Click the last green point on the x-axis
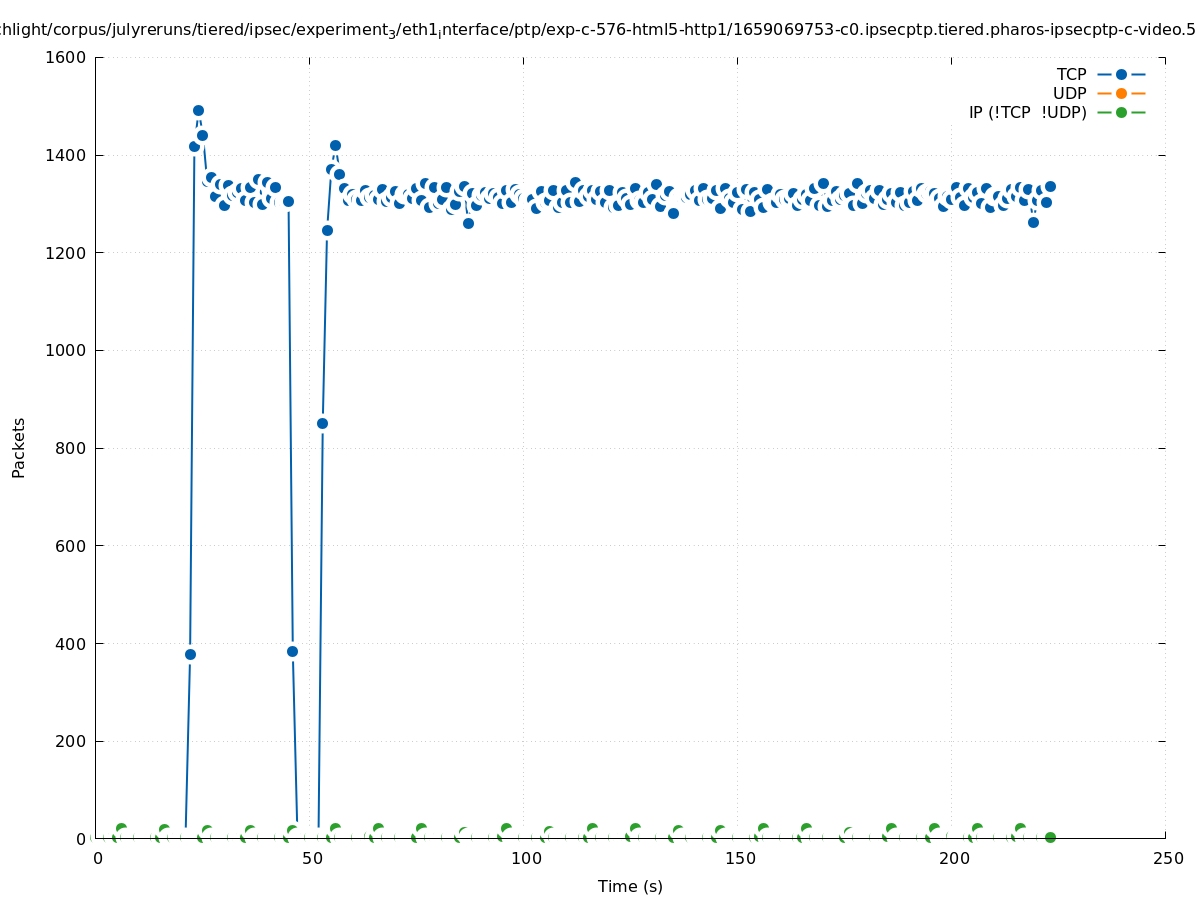Image resolution: width=1197 pixels, height=900 pixels. click(x=1050, y=837)
